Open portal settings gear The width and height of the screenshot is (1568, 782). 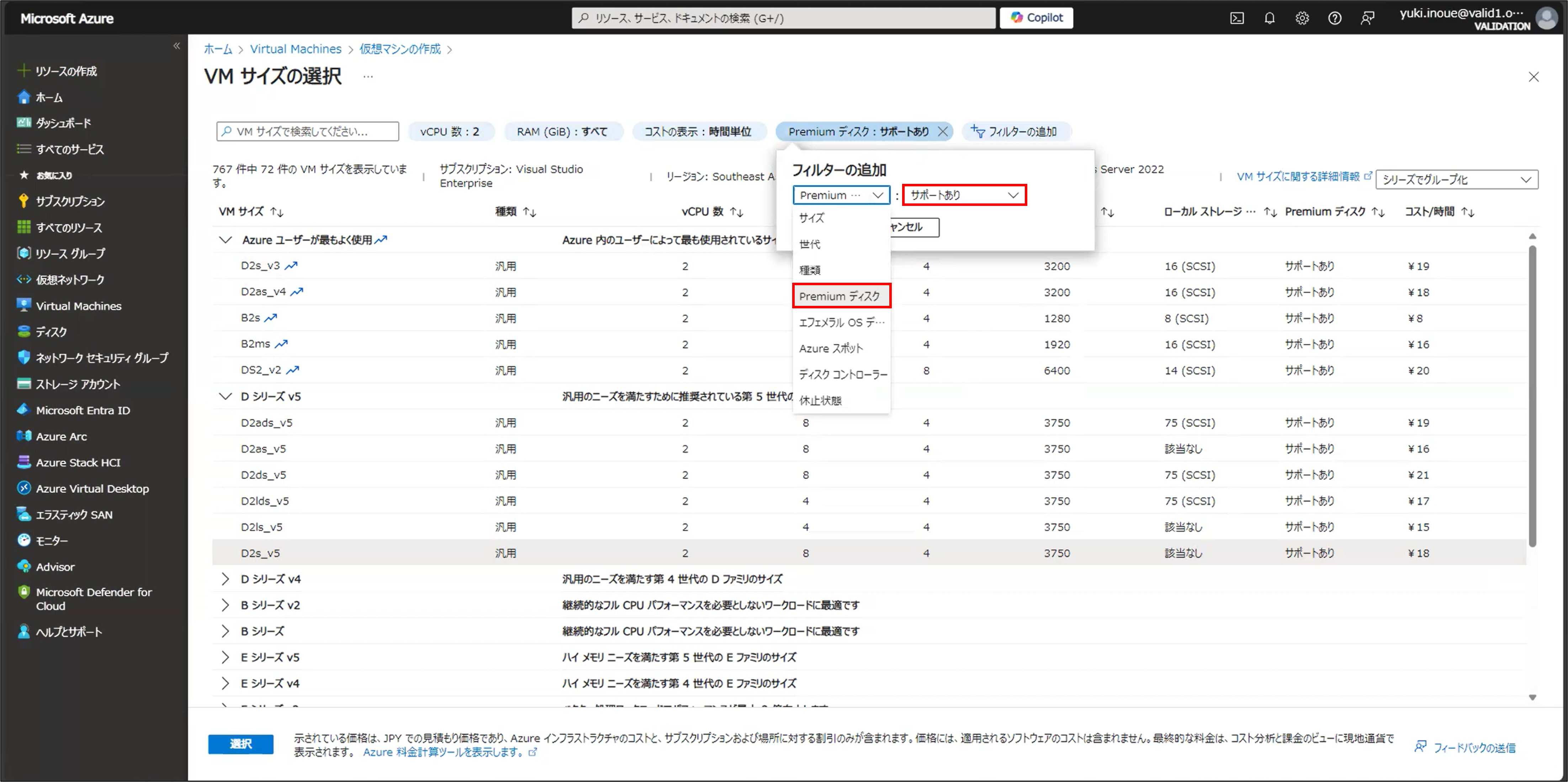pos(1302,18)
